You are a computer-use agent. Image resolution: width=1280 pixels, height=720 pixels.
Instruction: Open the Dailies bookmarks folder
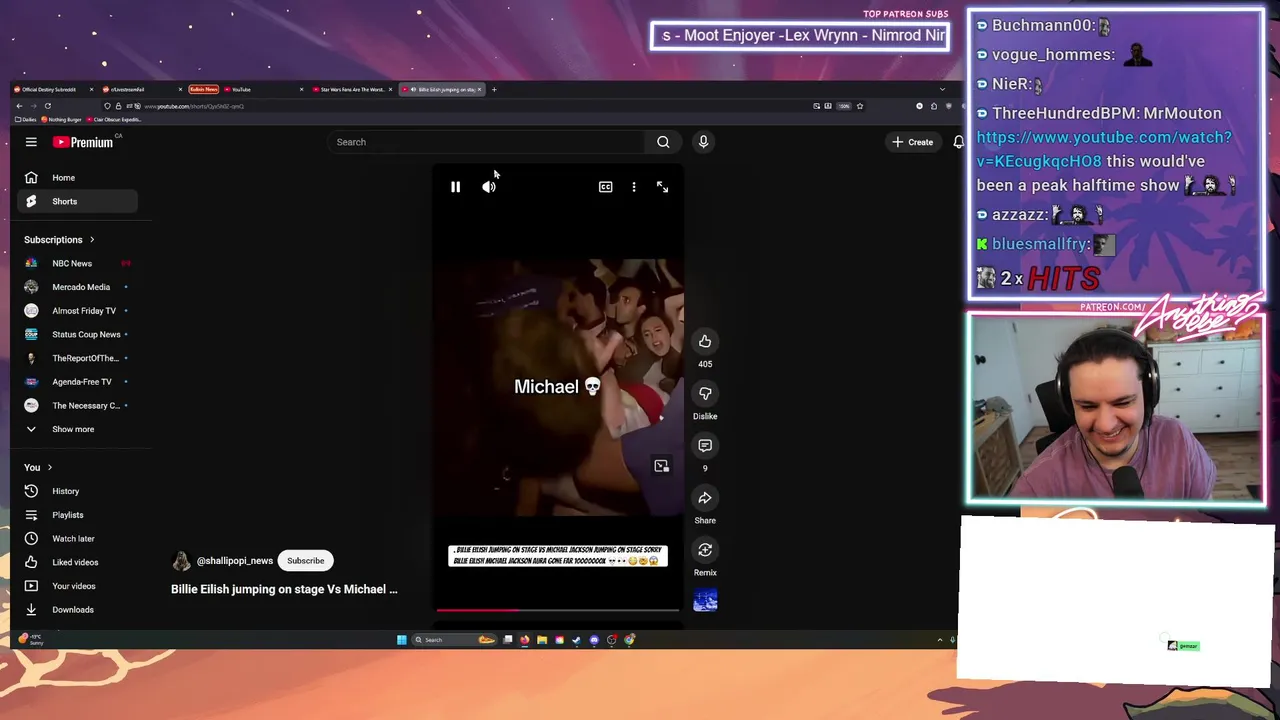tap(26, 120)
